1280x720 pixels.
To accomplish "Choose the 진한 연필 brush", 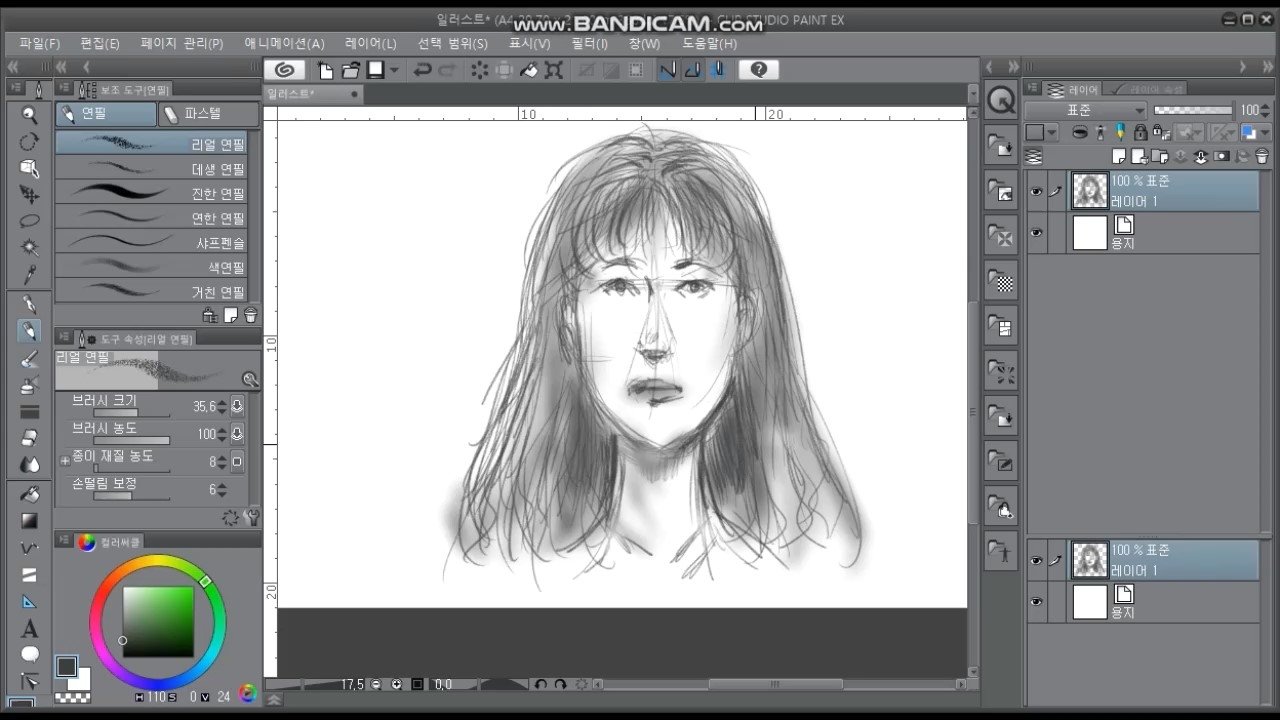I will (x=152, y=193).
